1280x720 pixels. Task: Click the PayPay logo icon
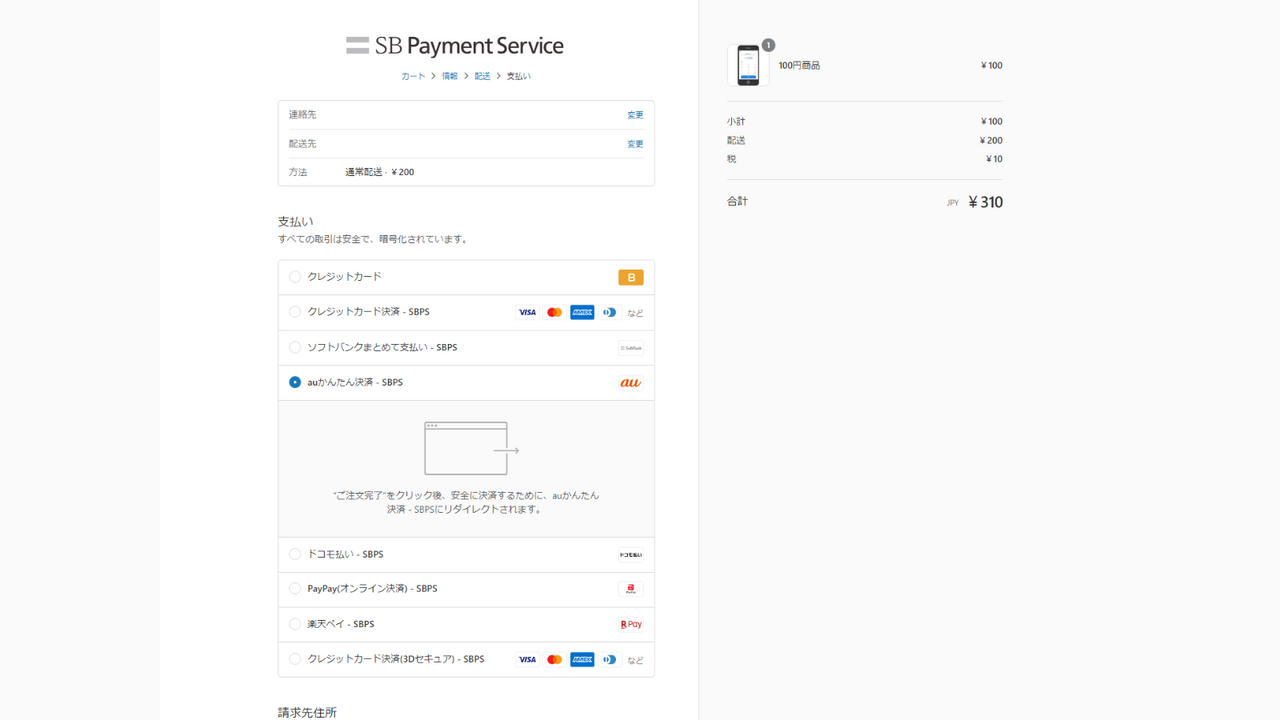tap(631, 590)
